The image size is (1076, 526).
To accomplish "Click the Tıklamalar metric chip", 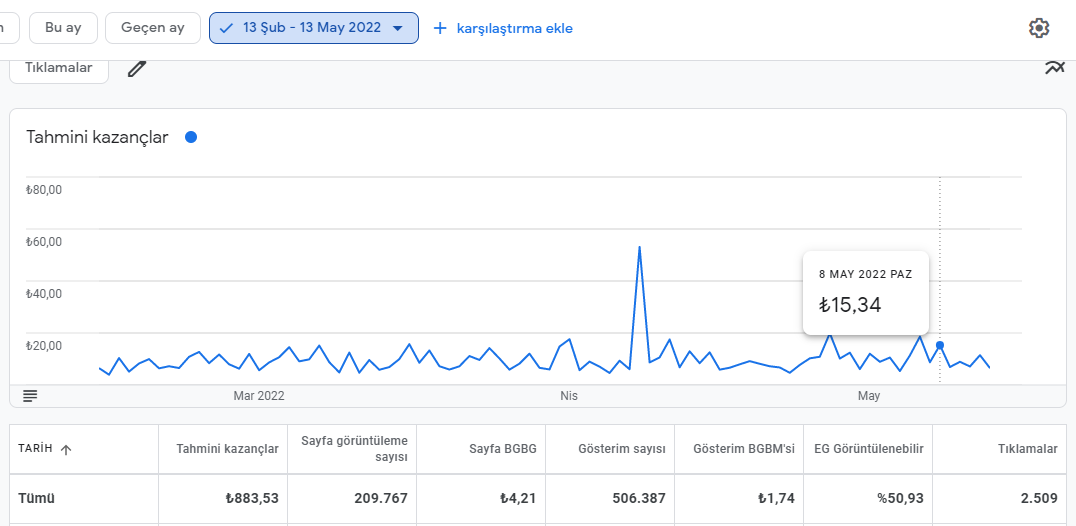I will [x=59, y=68].
